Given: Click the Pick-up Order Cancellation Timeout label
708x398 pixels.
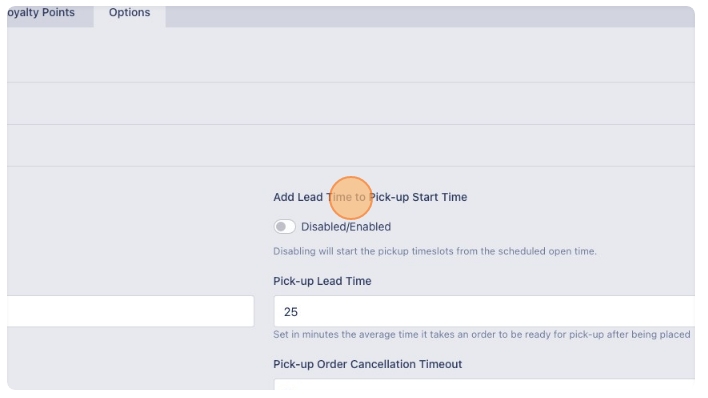Looking at the screenshot, I should coord(368,364).
